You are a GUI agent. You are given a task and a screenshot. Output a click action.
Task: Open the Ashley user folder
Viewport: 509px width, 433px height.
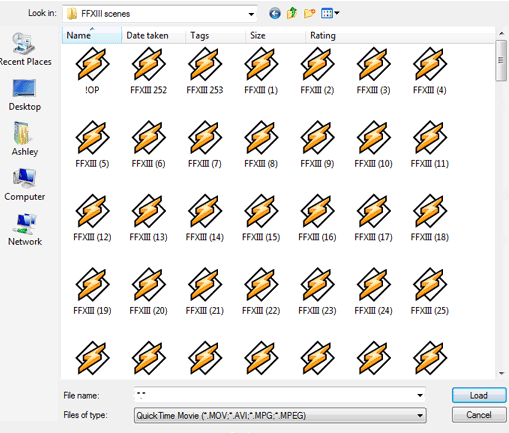[25, 139]
